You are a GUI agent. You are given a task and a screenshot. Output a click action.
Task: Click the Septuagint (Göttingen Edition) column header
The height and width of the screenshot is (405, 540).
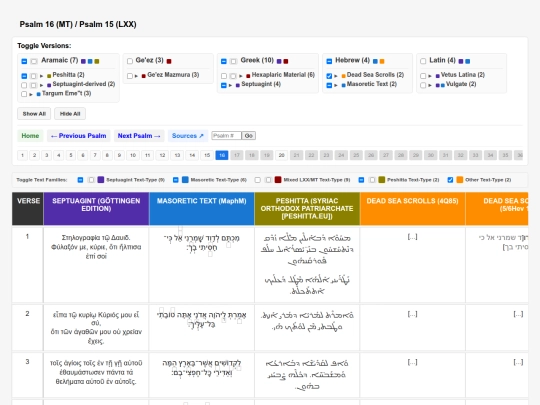[96, 209]
